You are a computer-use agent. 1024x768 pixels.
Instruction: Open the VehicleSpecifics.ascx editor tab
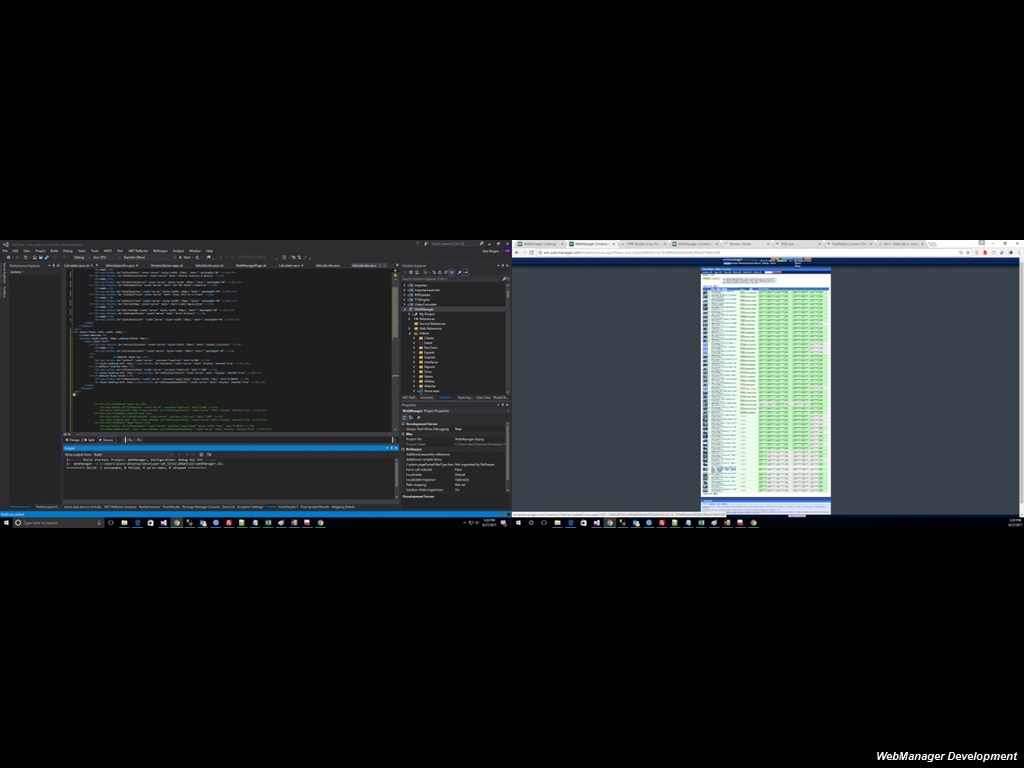tap(121, 265)
